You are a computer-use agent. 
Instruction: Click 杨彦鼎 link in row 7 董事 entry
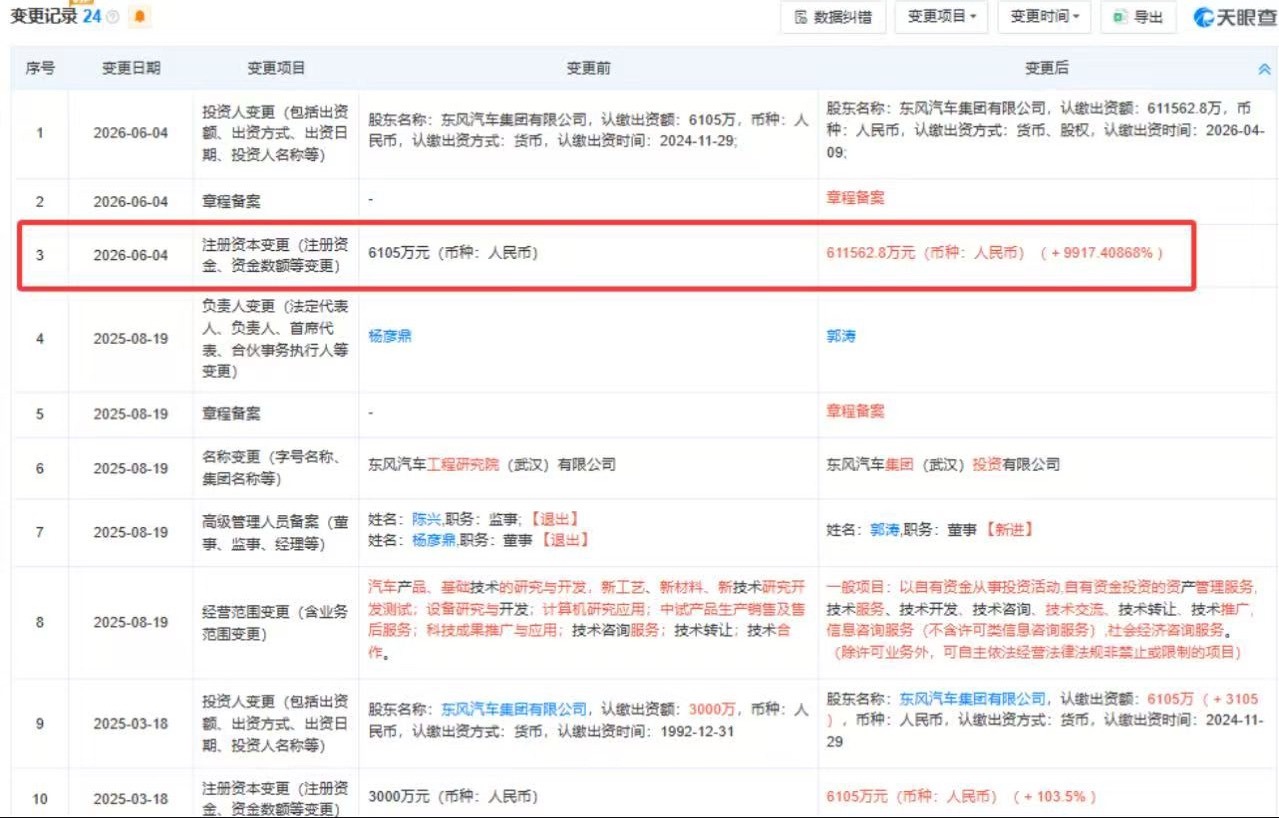pyautogui.click(x=435, y=539)
